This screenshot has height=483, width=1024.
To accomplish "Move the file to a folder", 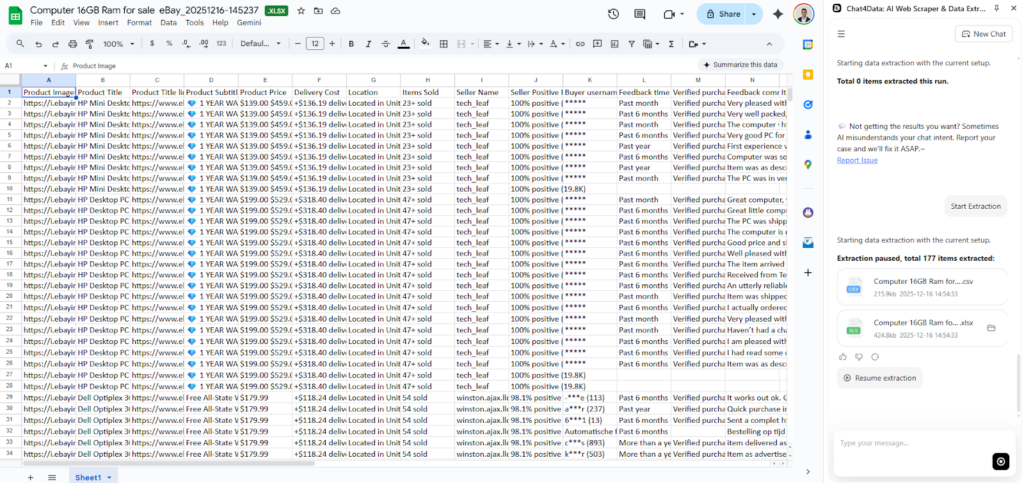I will (x=318, y=11).
